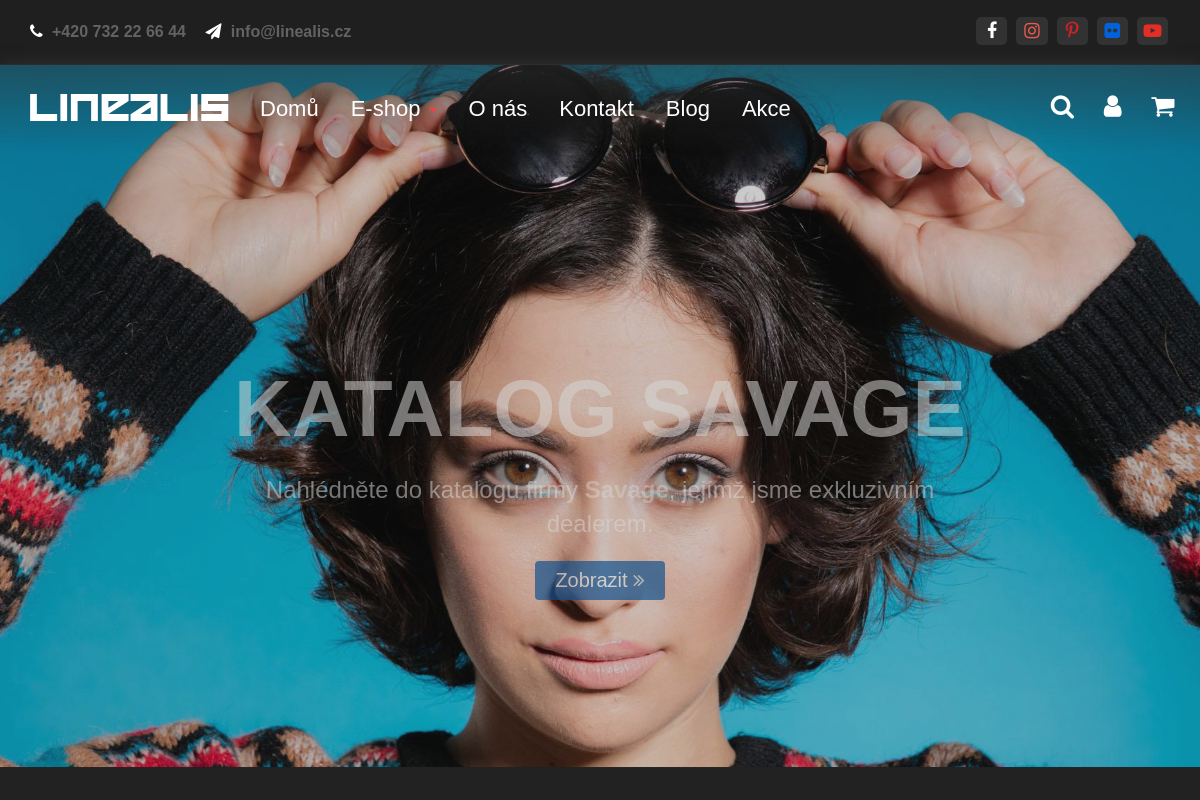Open the Flickr social link
1200x800 pixels.
1112,31
